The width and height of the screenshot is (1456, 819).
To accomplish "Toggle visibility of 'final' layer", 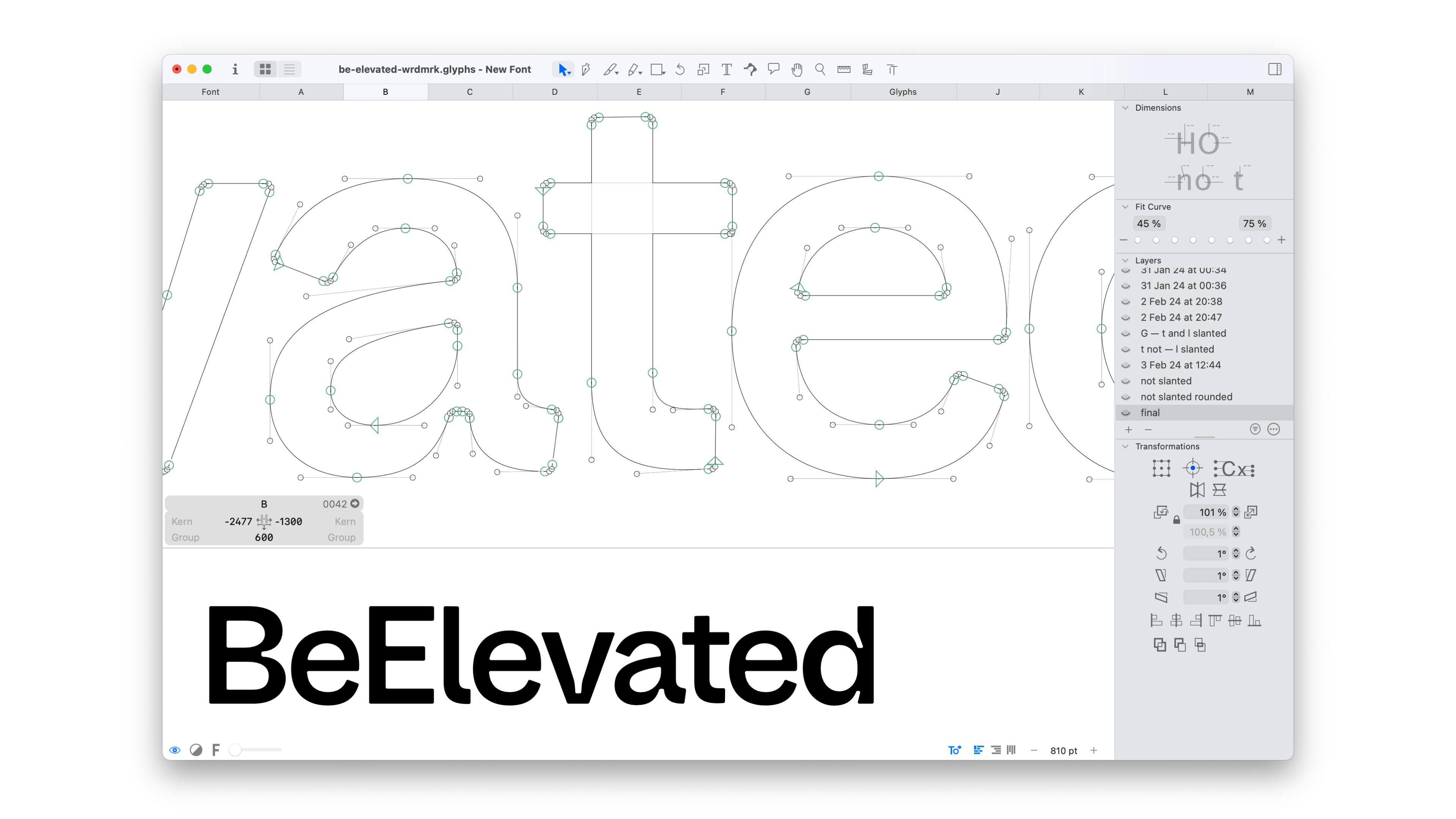I will coord(1126,413).
